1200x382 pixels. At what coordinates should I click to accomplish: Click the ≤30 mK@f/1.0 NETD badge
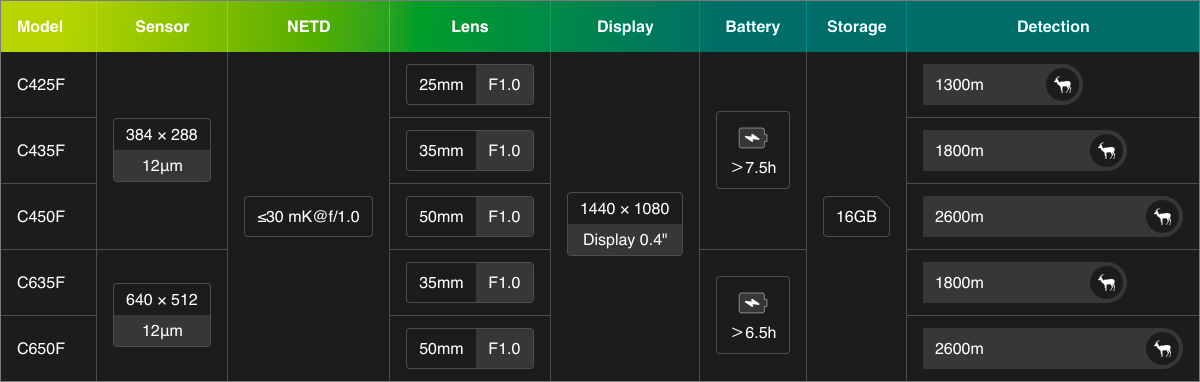point(309,216)
